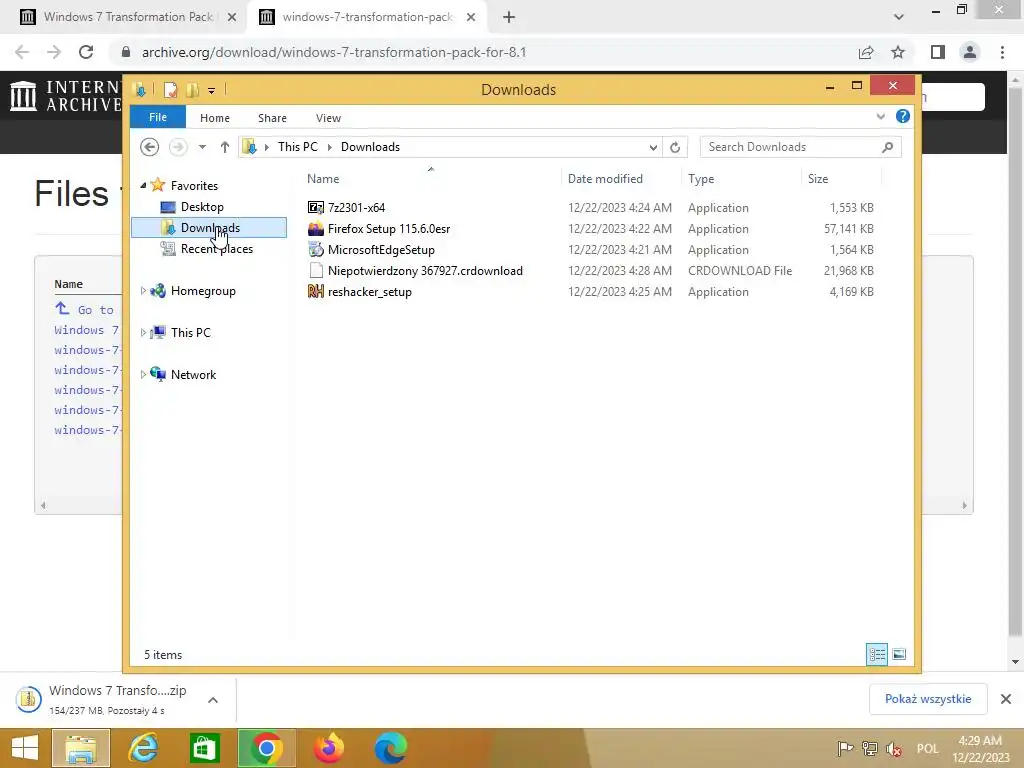
Task: Expand the This PC tree node
Action: click(143, 332)
